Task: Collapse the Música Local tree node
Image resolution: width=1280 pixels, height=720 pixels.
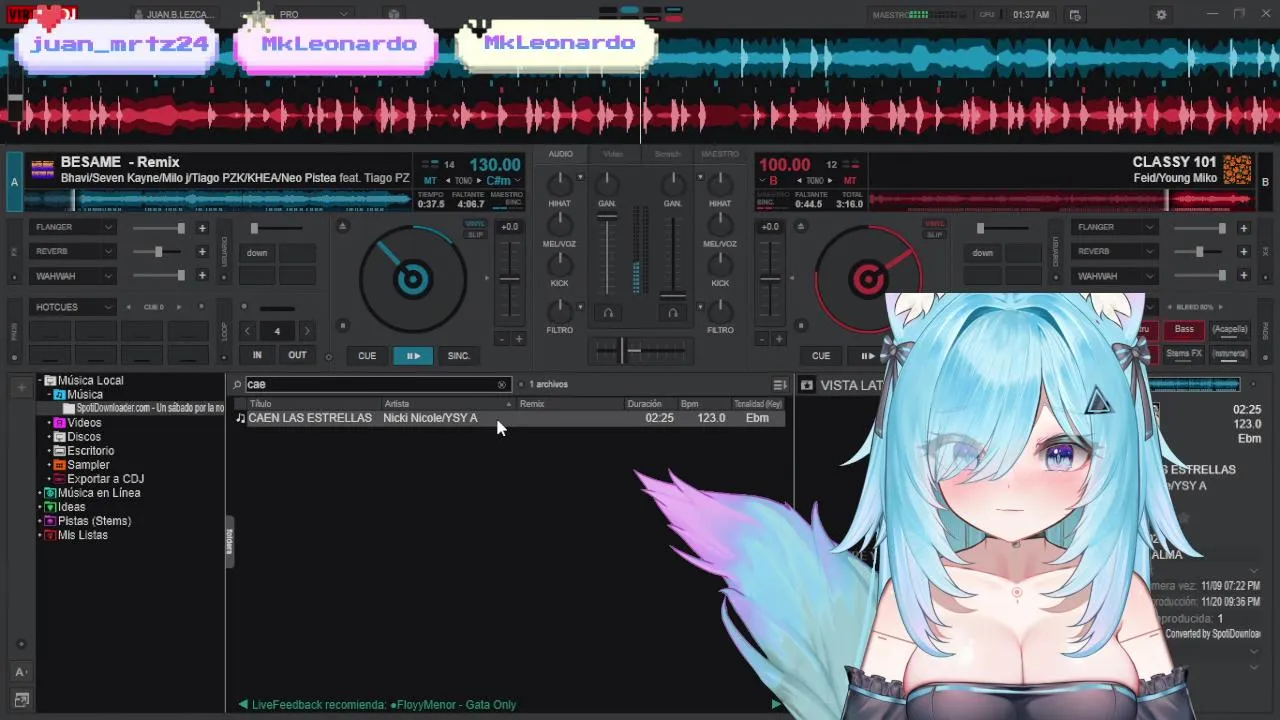Action: click(42, 381)
